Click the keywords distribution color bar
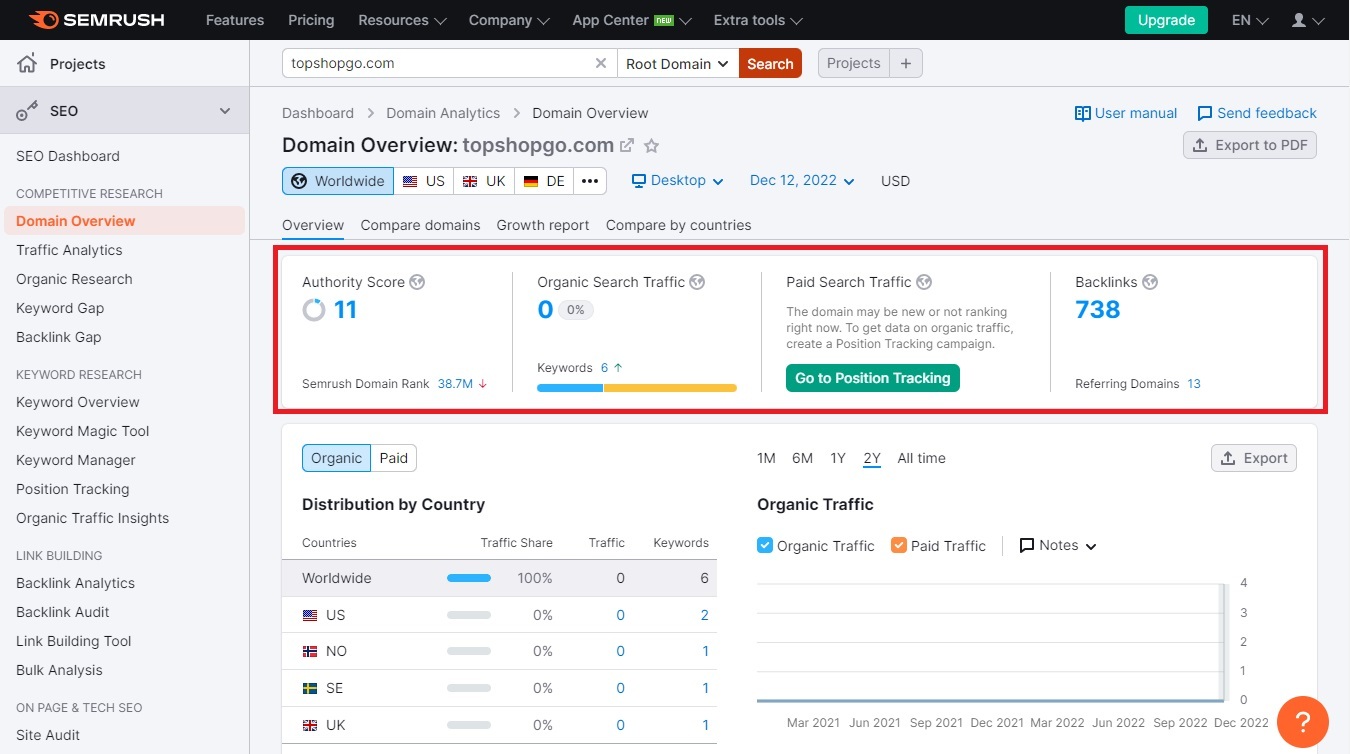 pyautogui.click(x=637, y=388)
